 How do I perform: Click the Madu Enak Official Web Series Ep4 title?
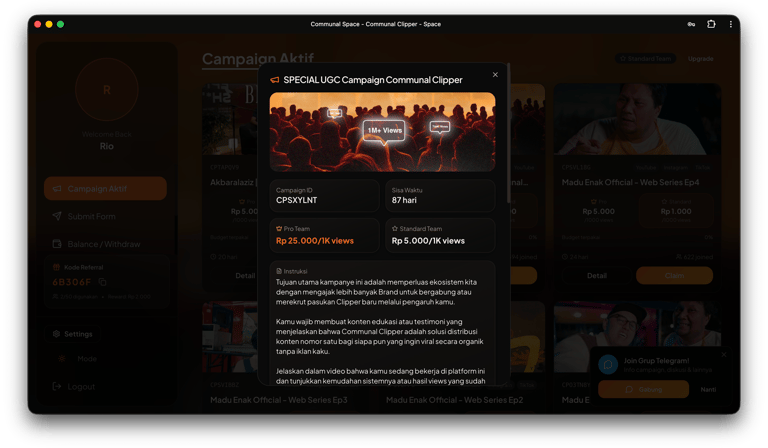point(630,182)
